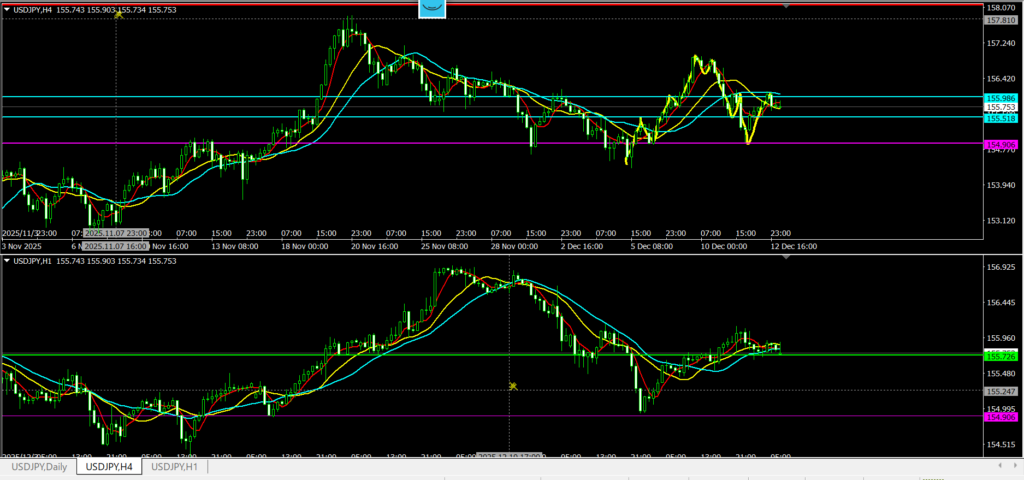Click the 155.247 price label on H1 chart
1024x480 pixels.
[1001, 390]
